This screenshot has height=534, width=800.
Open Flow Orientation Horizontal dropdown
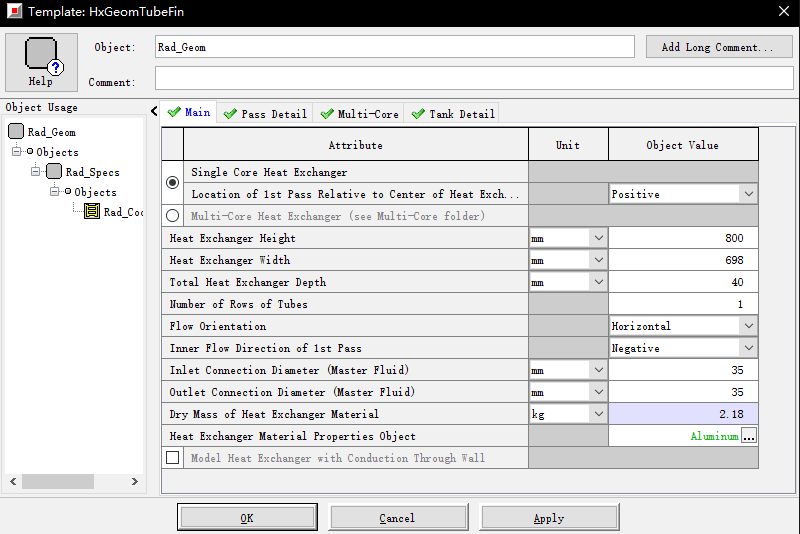pyautogui.click(x=747, y=326)
